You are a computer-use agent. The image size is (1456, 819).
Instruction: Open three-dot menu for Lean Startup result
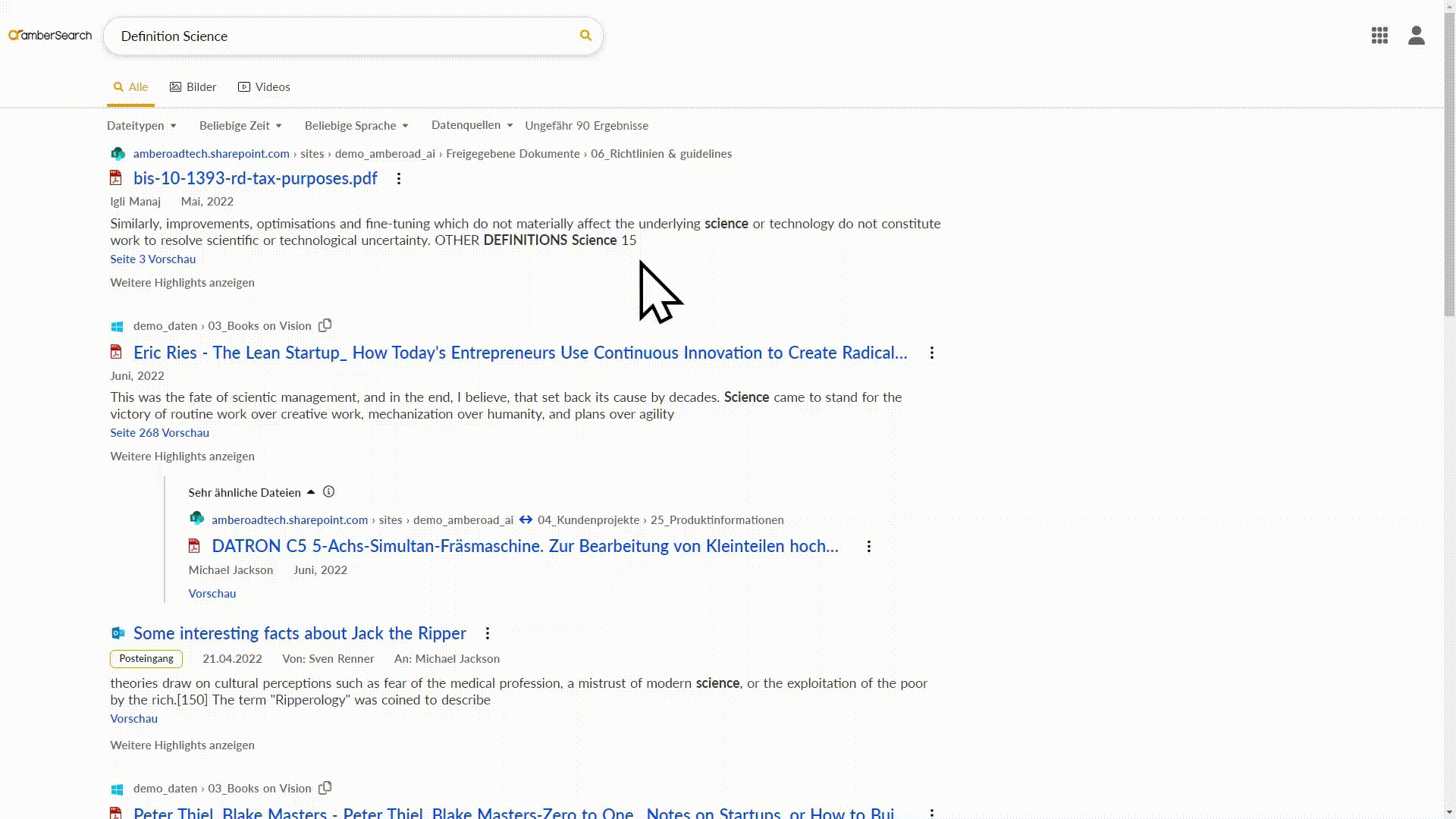[932, 353]
